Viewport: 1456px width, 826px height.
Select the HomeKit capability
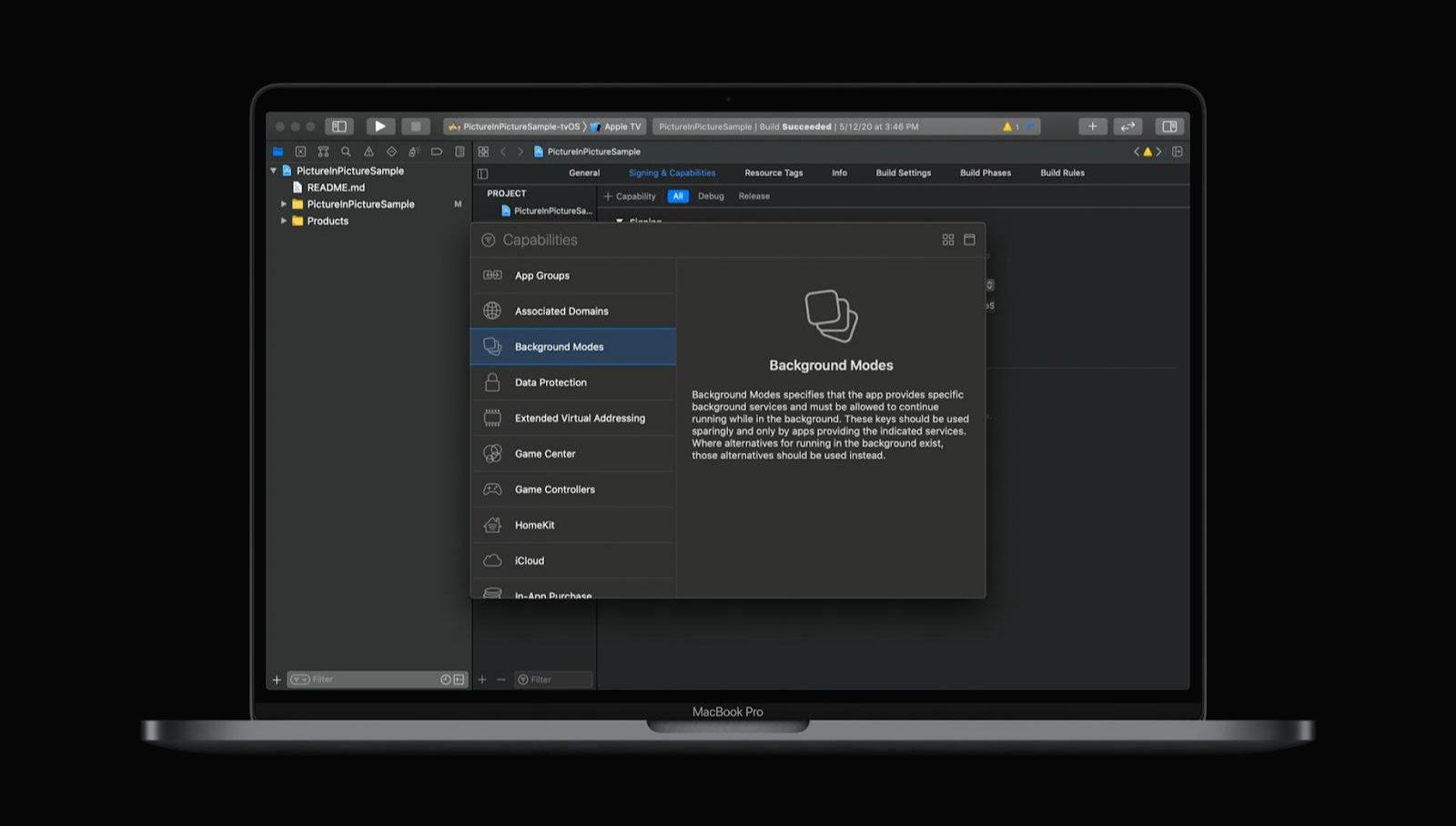pyautogui.click(x=573, y=525)
